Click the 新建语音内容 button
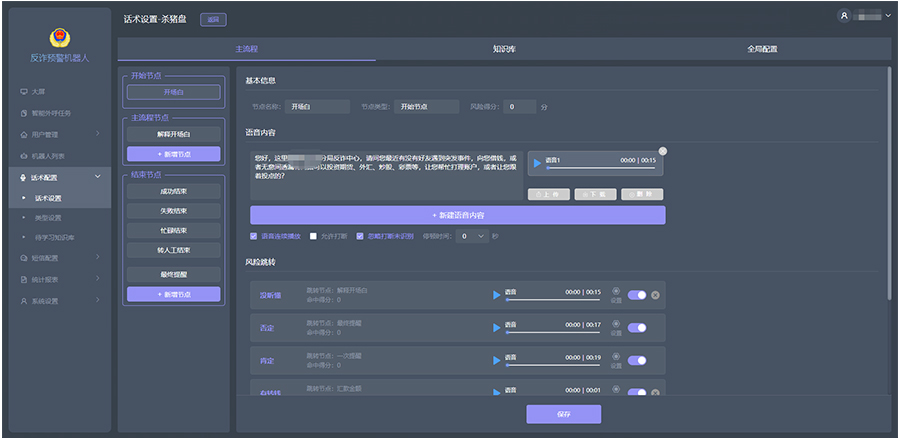This screenshot has width=899, height=438. [x=457, y=215]
